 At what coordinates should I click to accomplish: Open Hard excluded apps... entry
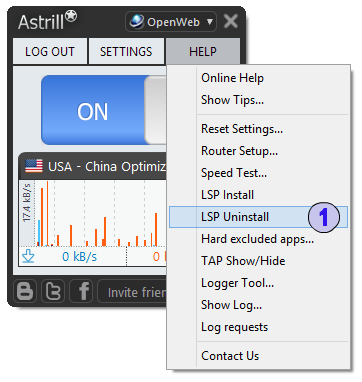pos(258,239)
